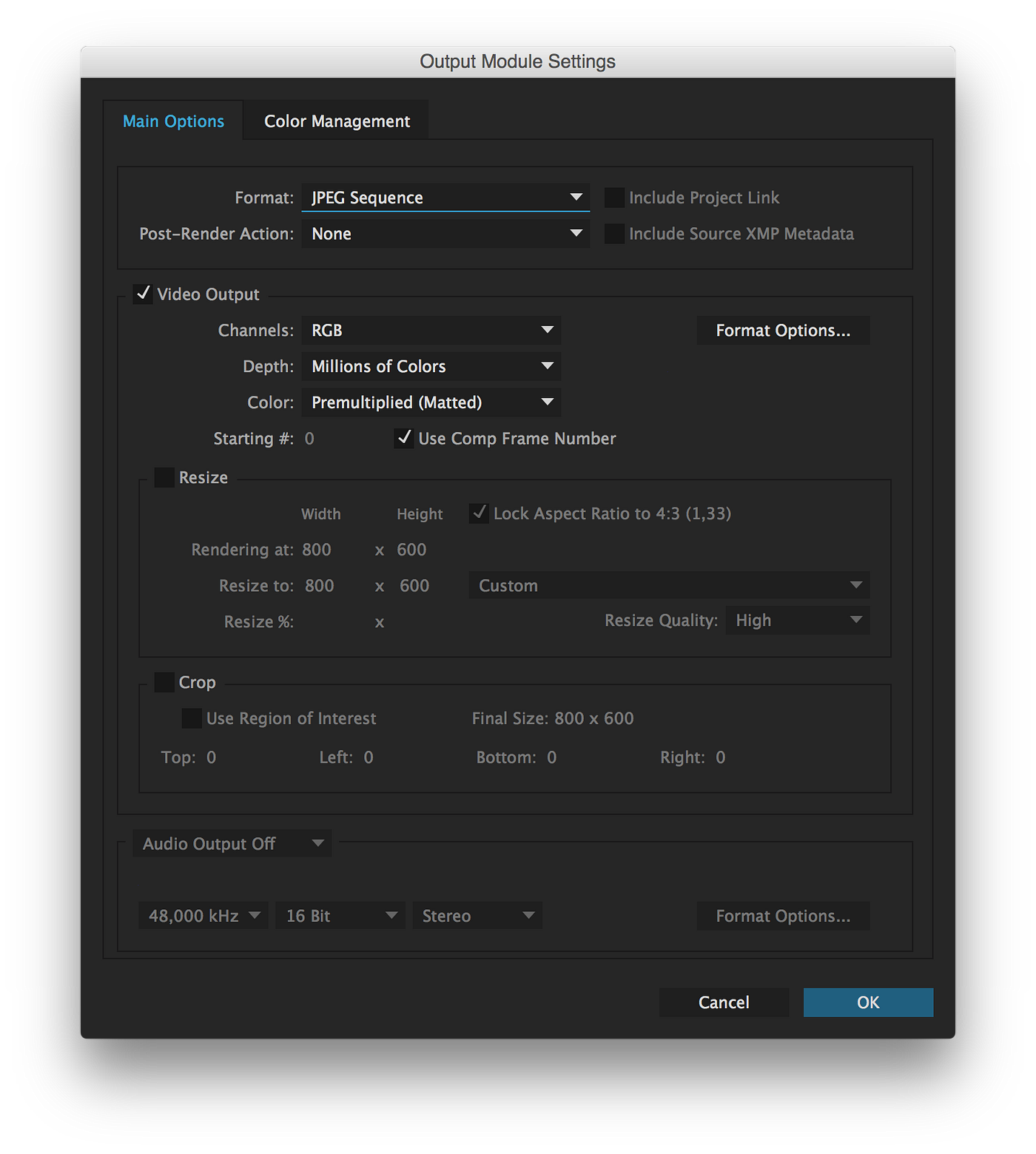Toggle Lock Aspect Ratio to 4:3 checkbox

[x=479, y=513]
